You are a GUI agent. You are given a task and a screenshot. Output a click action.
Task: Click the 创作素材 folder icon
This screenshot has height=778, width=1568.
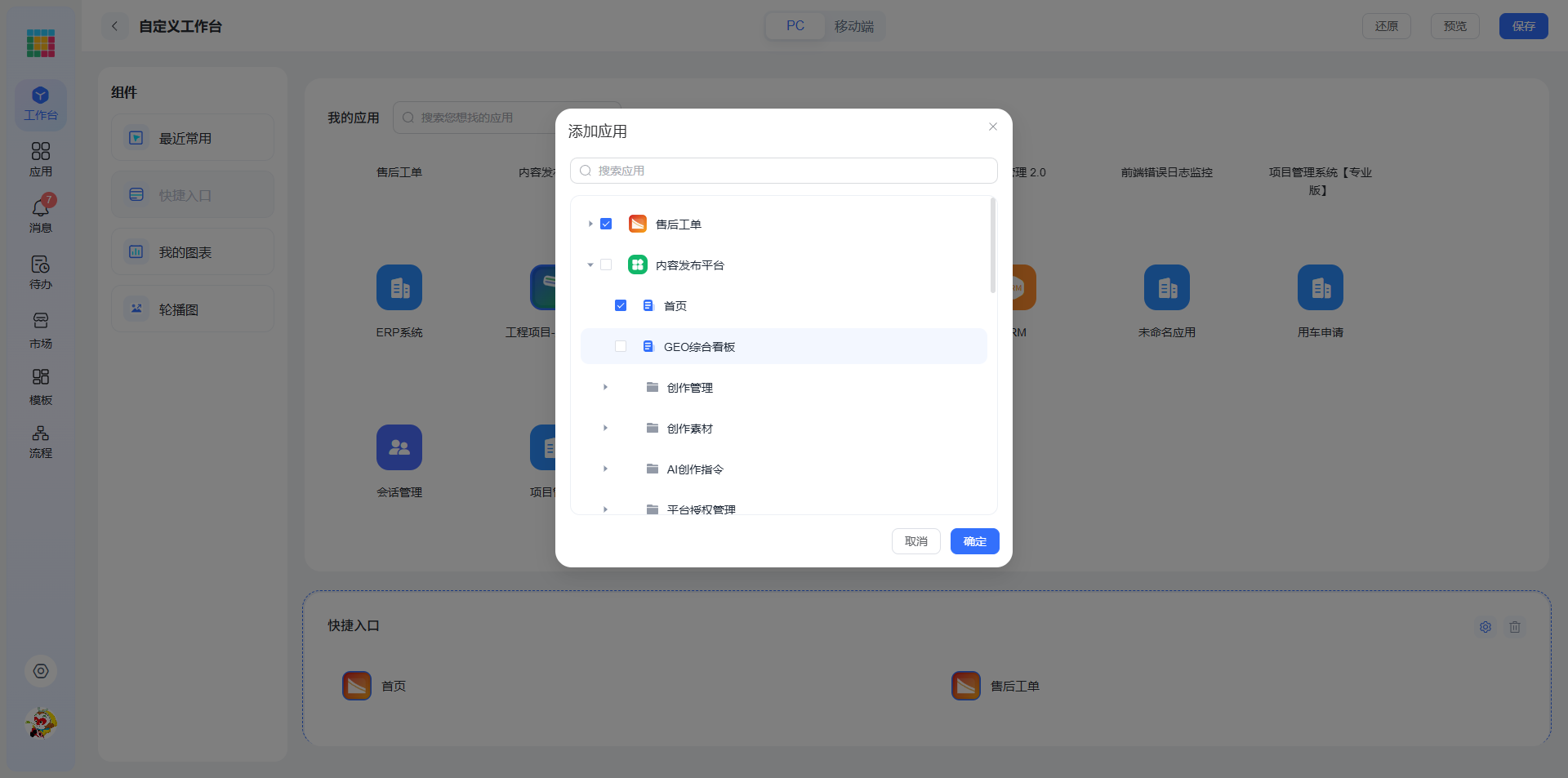pyautogui.click(x=653, y=428)
